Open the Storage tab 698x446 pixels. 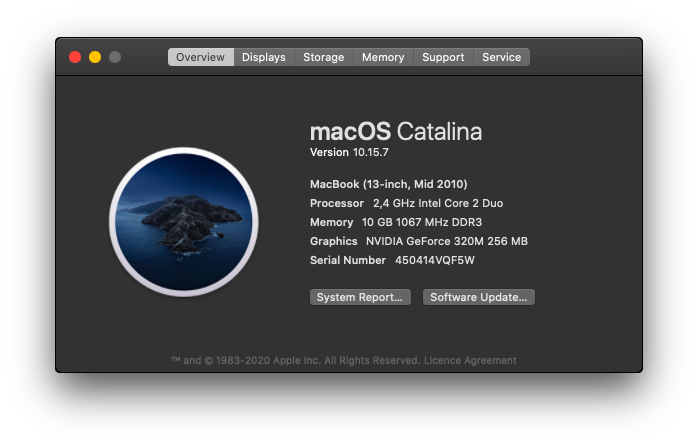pyautogui.click(x=324, y=57)
